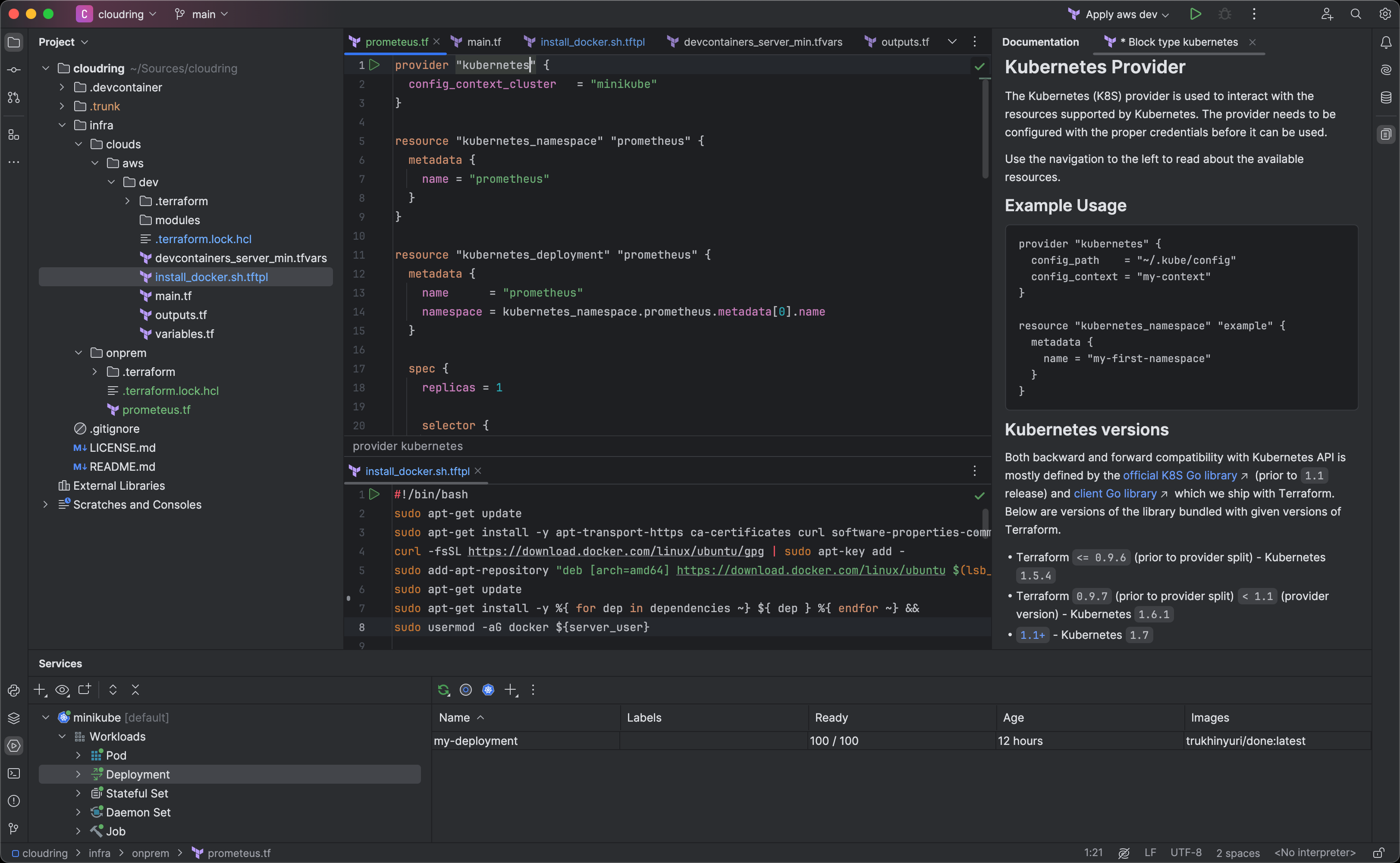Open the Apply aws dev run configuration dropdown
1400x863 pixels.
click(x=1121, y=14)
